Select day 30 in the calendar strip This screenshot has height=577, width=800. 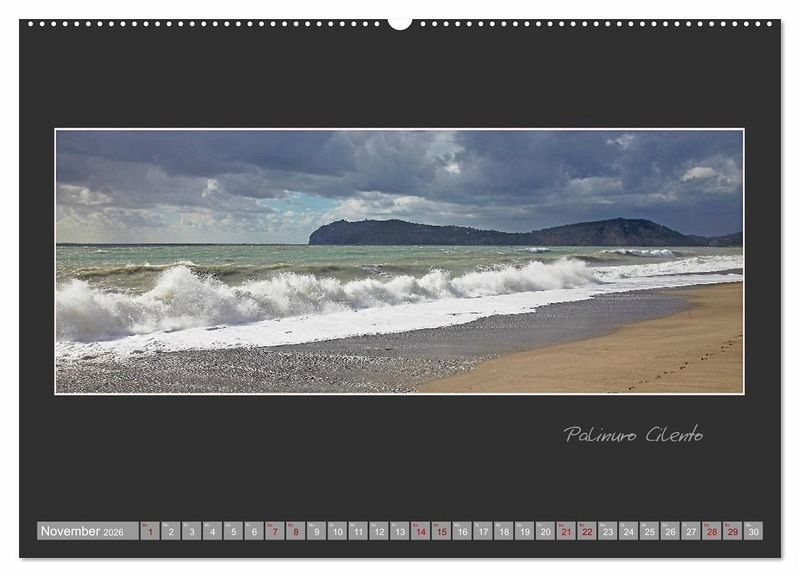click(753, 531)
